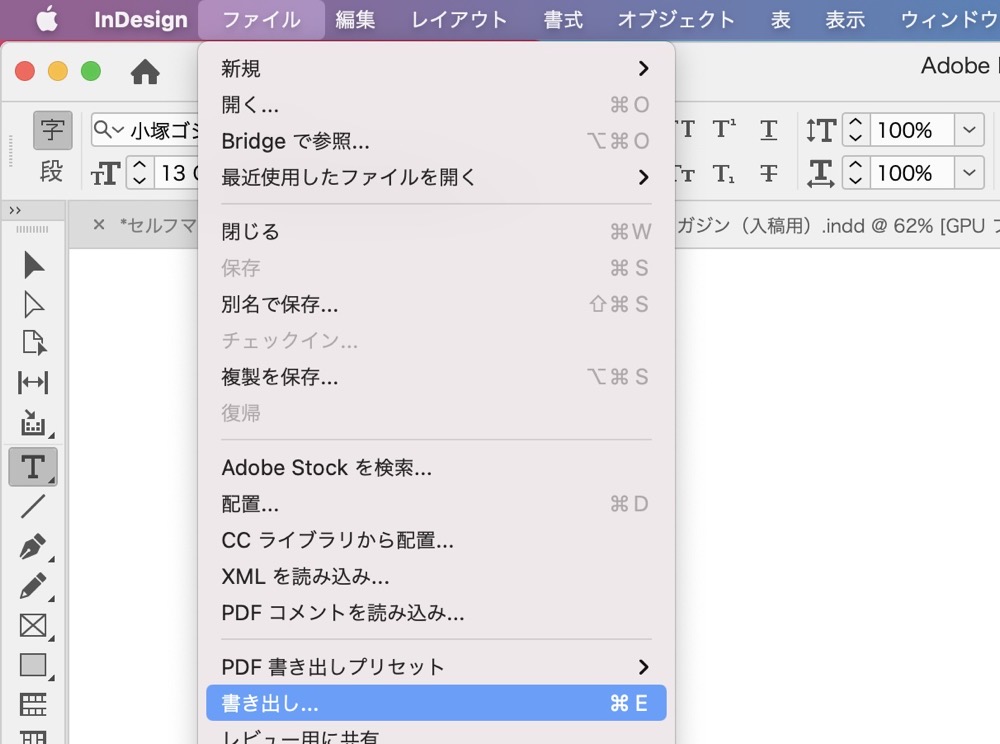Viewport: 1000px width, 744px height.
Task: Open the 書式 menu
Action: (563, 20)
